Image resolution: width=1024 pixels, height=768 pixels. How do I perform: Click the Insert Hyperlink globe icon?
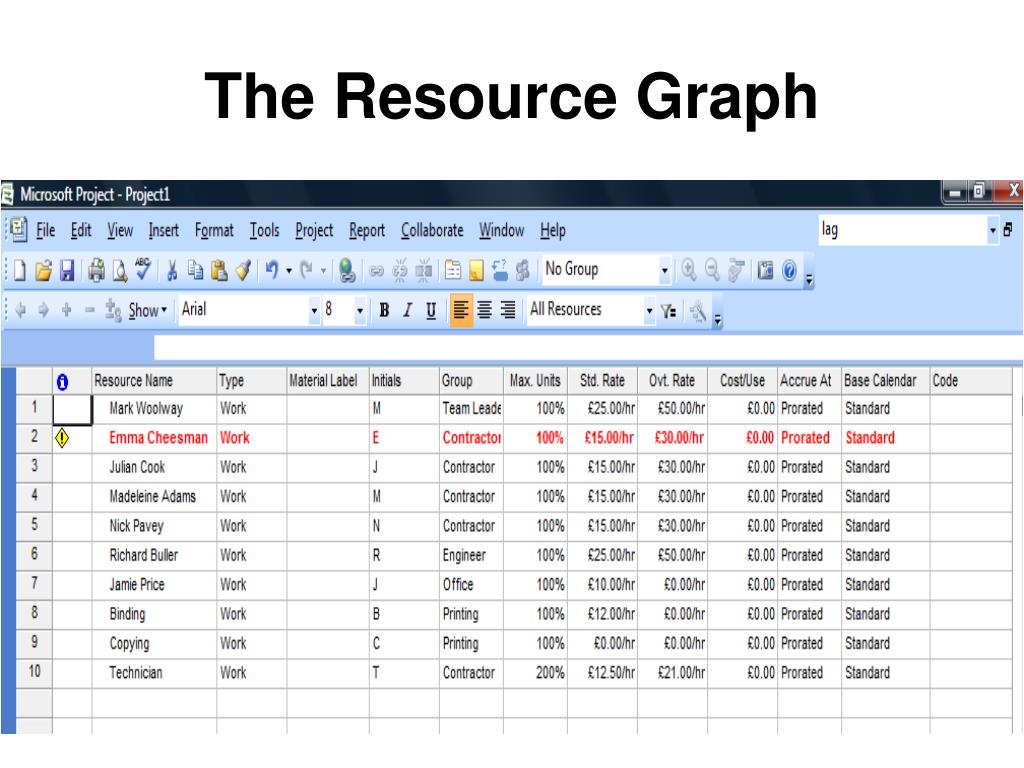tap(347, 270)
